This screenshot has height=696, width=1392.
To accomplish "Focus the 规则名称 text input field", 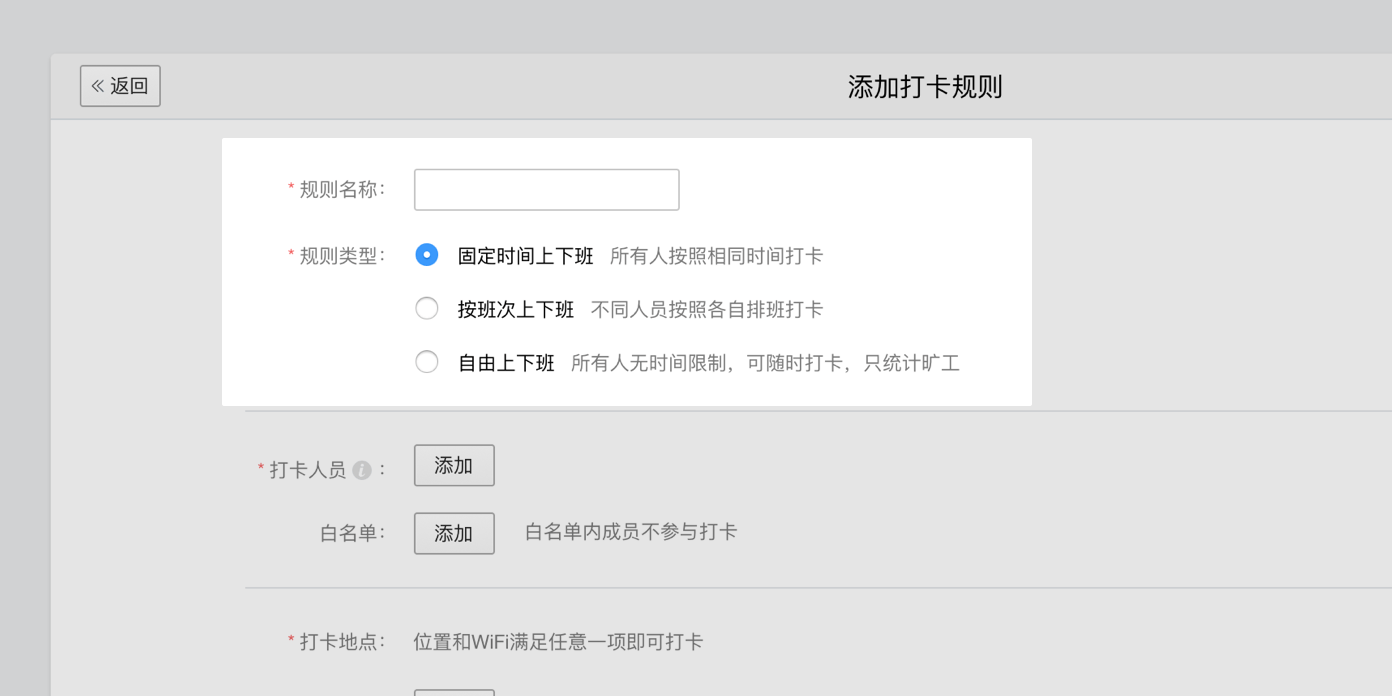I will click(x=547, y=190).
